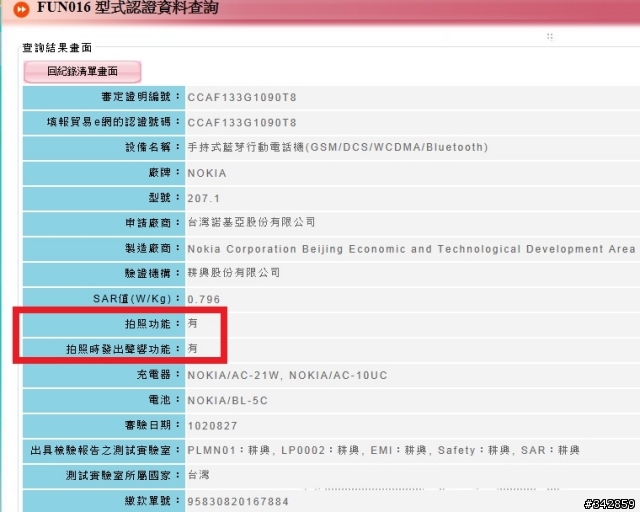
Task: Click the 審定證明編號 label cell
Action: click(104, 97)
